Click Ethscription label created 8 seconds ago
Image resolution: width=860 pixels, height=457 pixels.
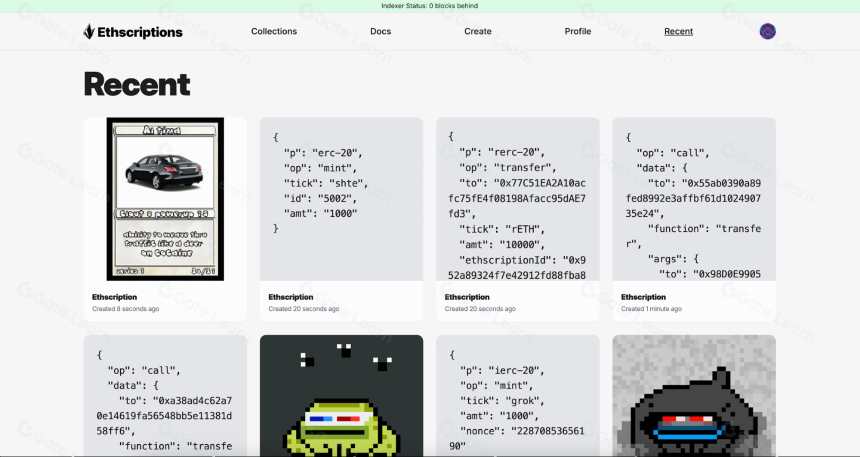coord(115,297)
